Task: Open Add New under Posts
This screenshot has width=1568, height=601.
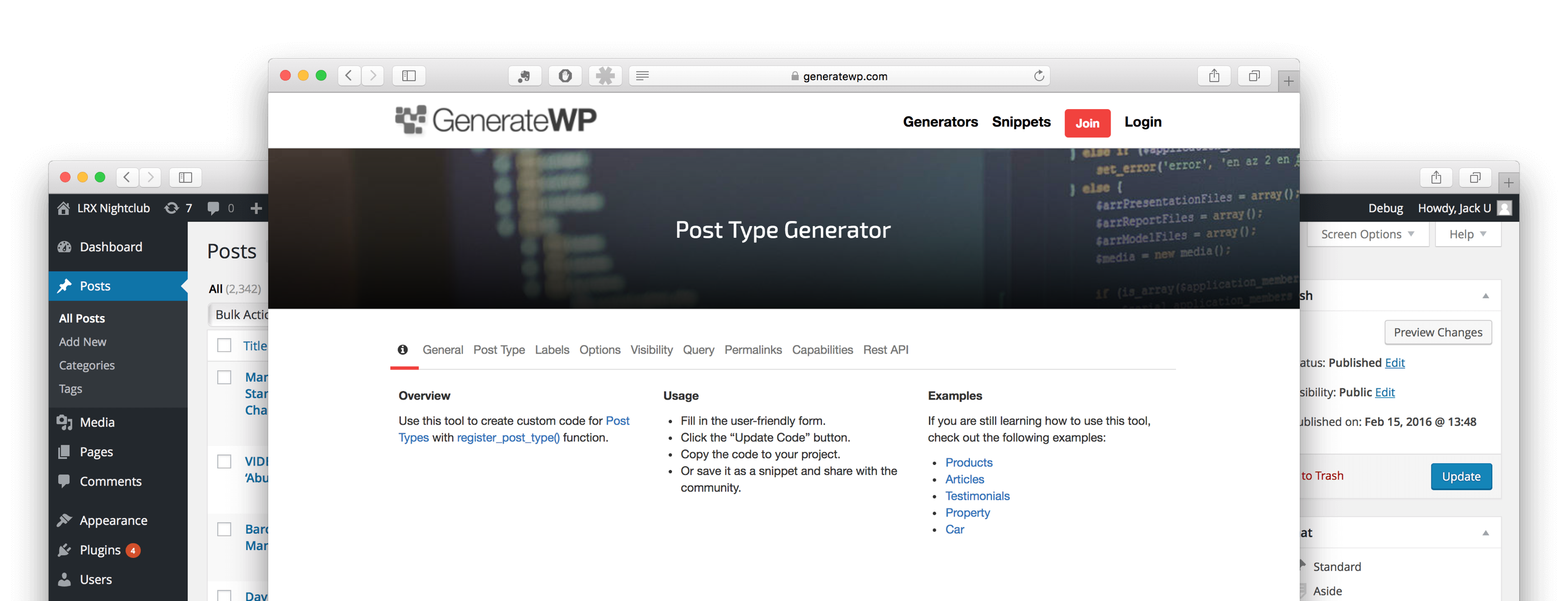Action: point(83,342)
